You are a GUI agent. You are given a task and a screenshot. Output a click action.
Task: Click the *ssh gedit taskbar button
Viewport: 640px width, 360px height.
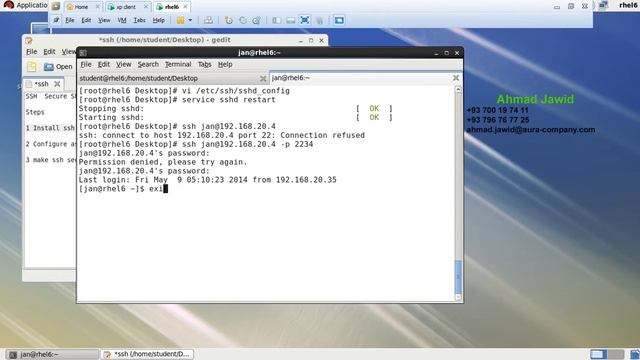(147, 354)
